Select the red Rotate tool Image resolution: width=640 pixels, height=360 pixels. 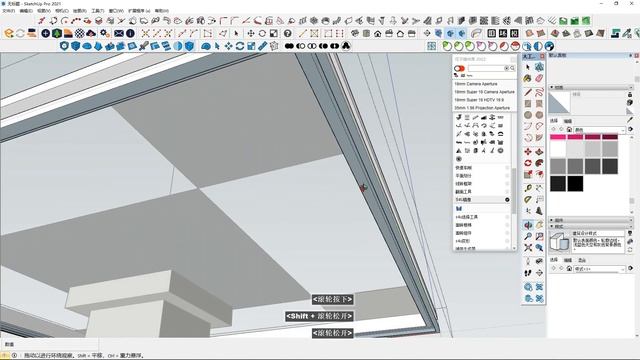tap(528, 163)
